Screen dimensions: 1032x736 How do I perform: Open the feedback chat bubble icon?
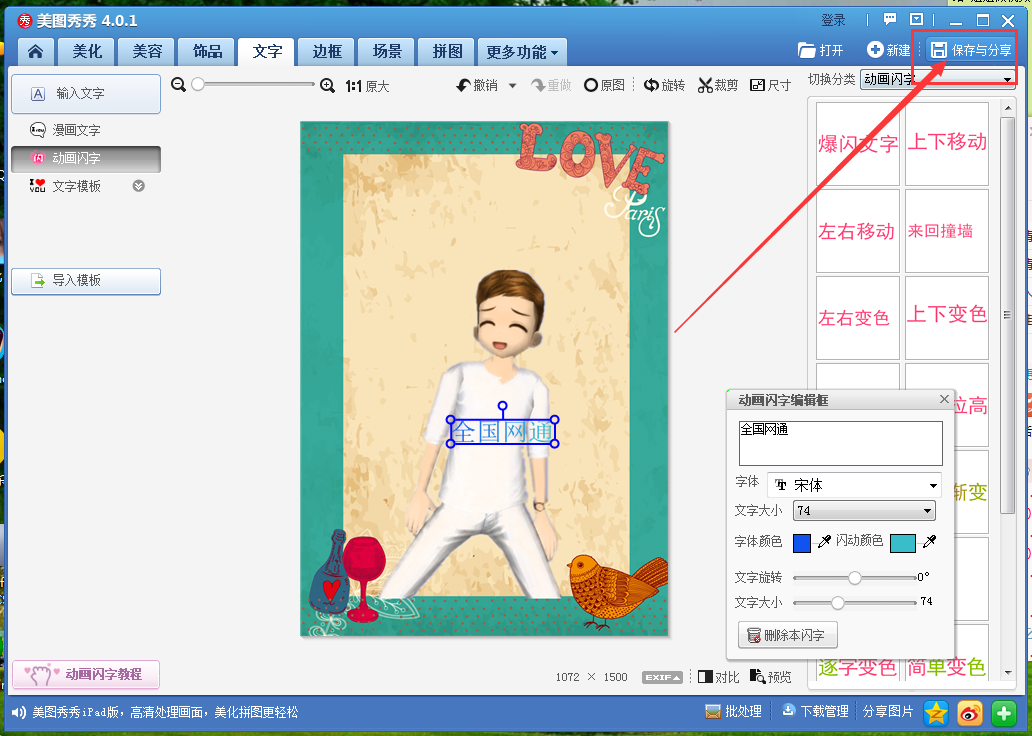[890, 20]
